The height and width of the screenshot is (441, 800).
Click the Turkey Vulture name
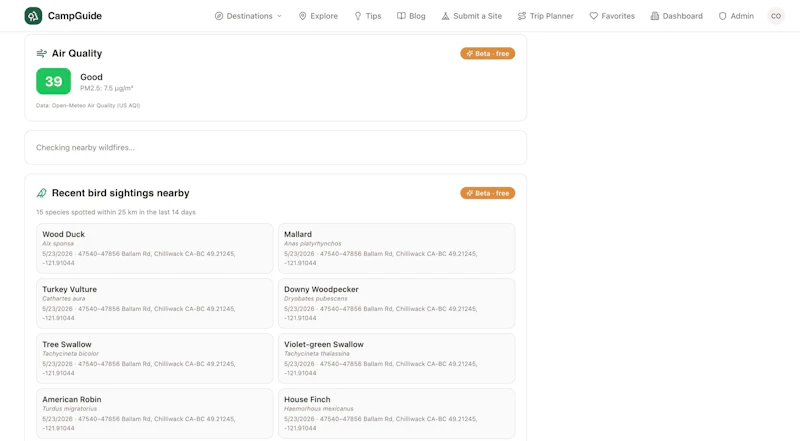(69, 289)
